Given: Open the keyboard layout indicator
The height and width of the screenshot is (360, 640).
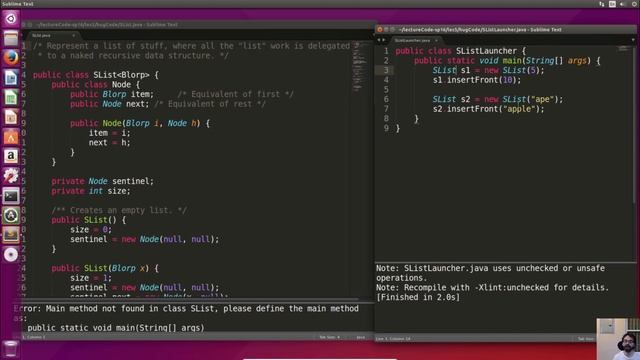Looking at the screenshot, I should [x=612, y=4].
